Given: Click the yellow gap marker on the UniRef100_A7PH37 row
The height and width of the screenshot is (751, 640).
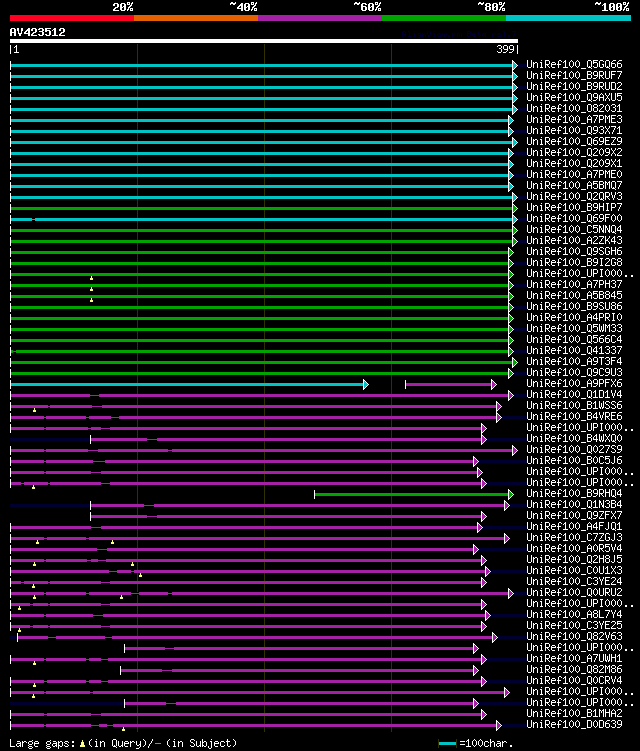Looking at the screenshot, I should [x=91, y=289].
